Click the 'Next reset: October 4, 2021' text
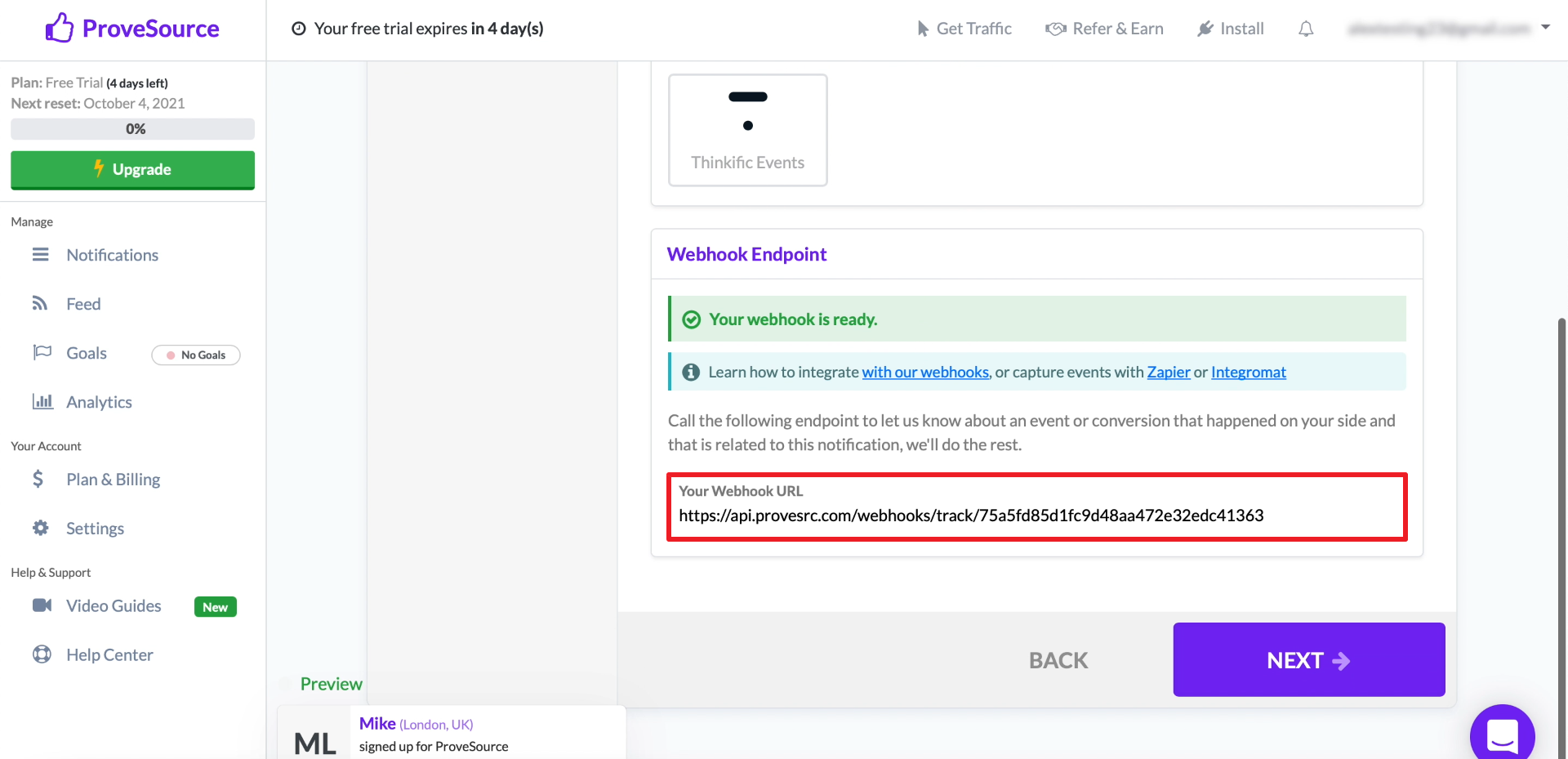Screen dimensions: 1568x759 click(x=98, y=103)
